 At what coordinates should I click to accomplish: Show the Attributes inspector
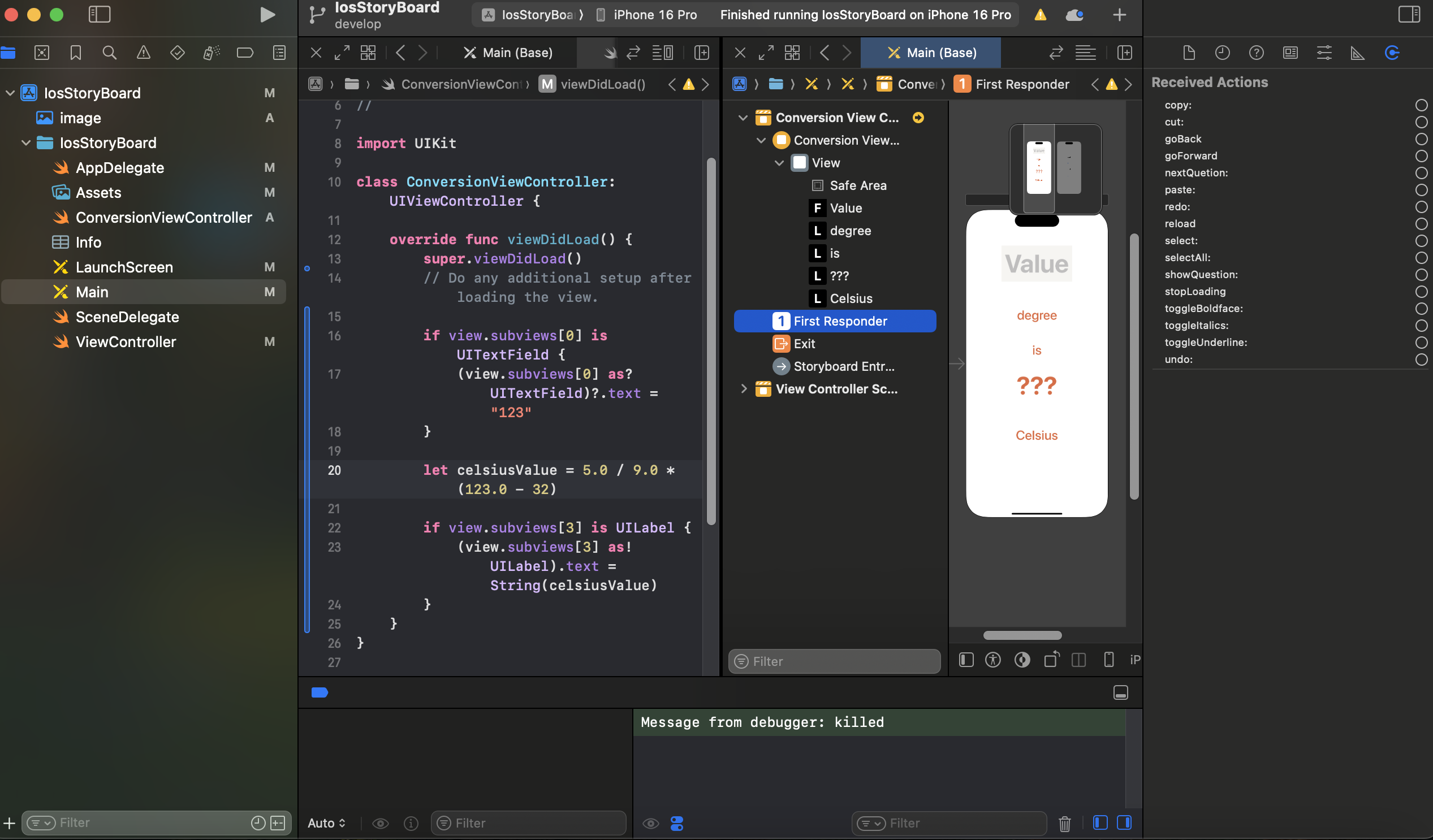(x=1324, y=53)
